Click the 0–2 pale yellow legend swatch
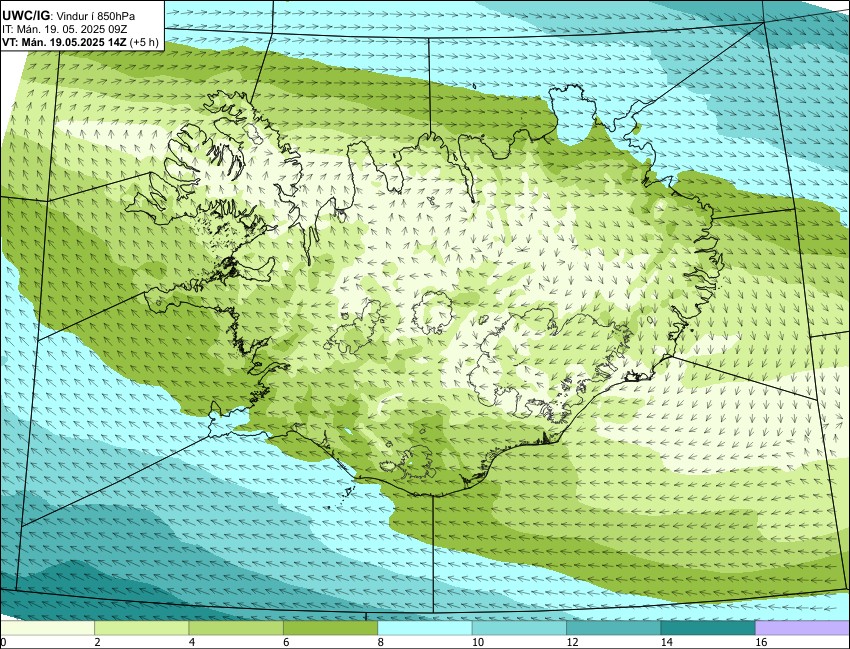Image resolution: width=850 pixels, height=649 pixels. (48, 628)
